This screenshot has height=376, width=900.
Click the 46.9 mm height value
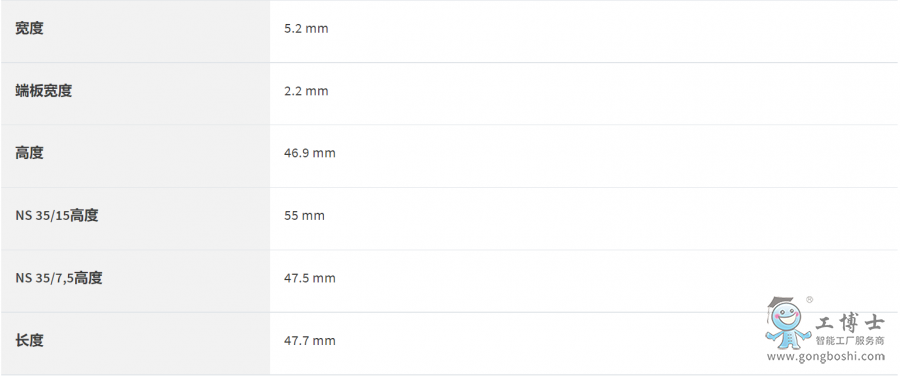coord(309,153)
